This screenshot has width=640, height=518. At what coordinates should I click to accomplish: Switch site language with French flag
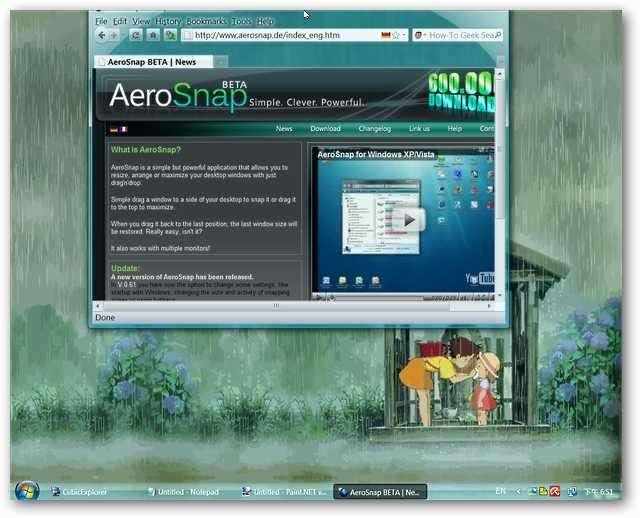pos(123,129)
